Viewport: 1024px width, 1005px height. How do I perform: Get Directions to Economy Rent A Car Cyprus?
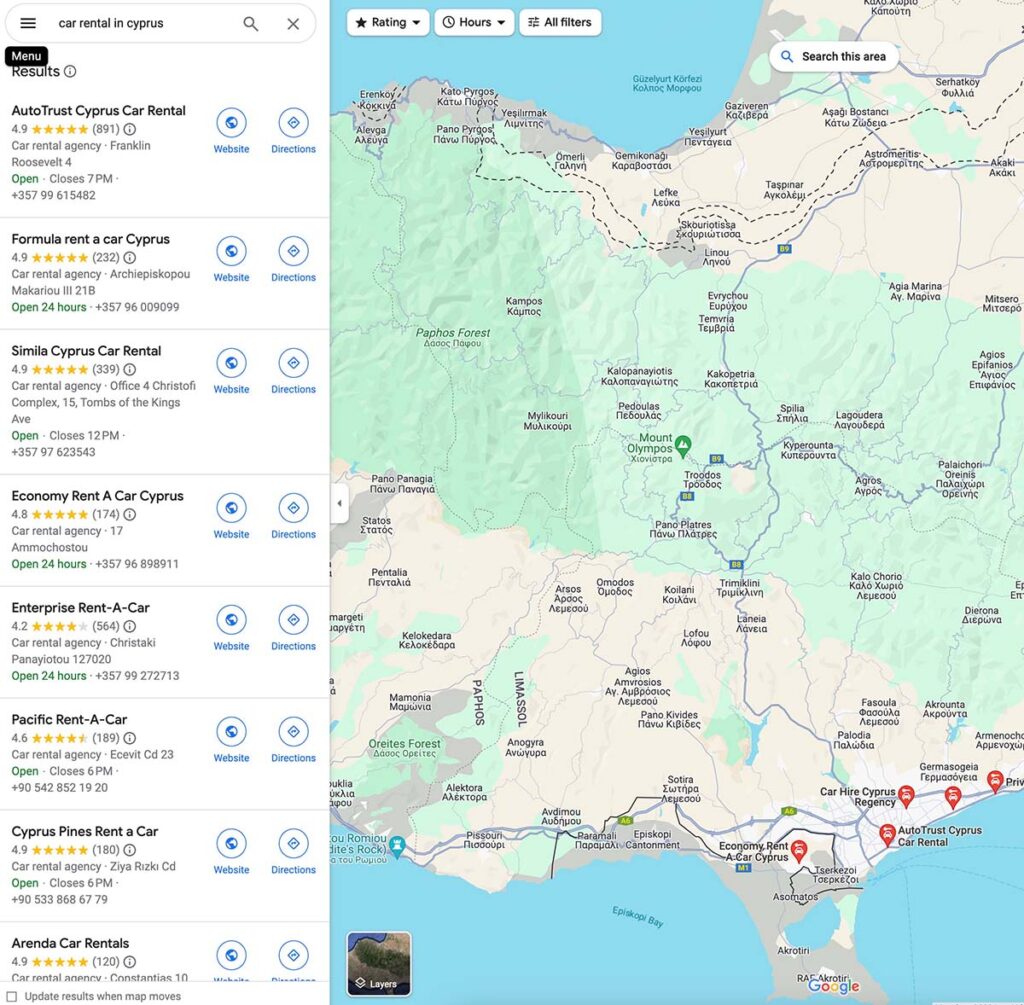click(293, 508)
